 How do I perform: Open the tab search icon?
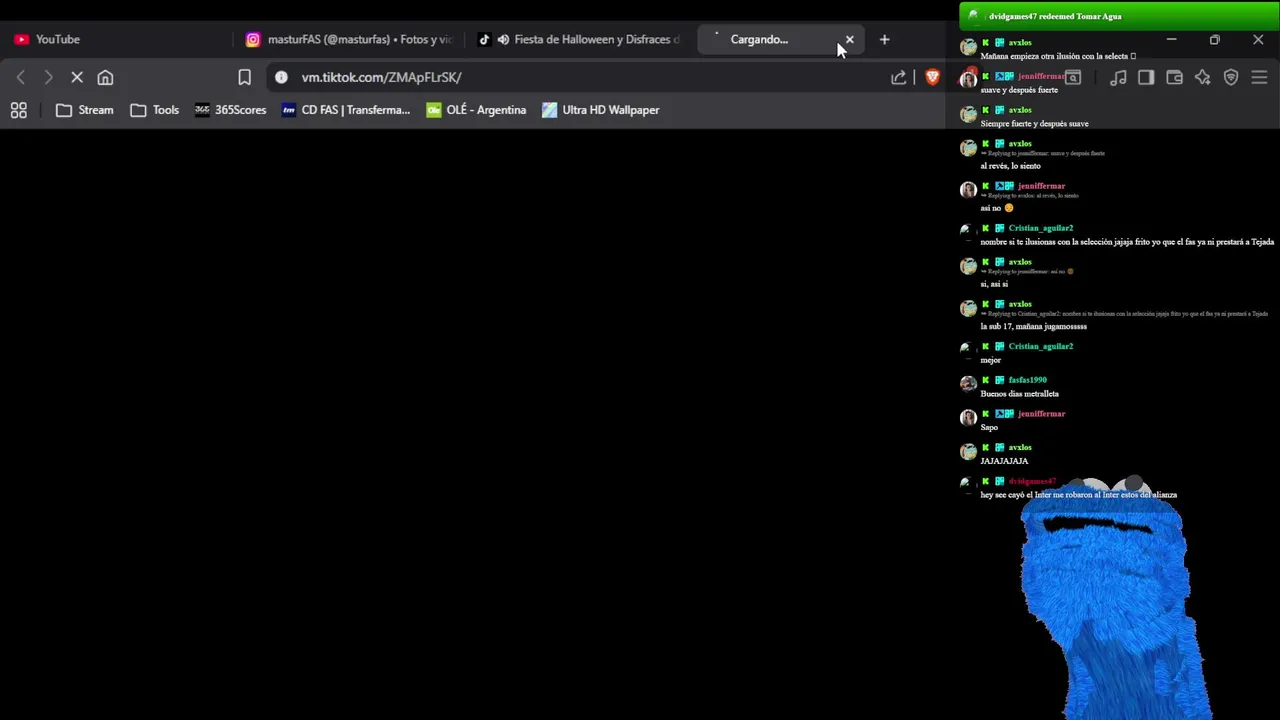click(x=1072, y=77)
